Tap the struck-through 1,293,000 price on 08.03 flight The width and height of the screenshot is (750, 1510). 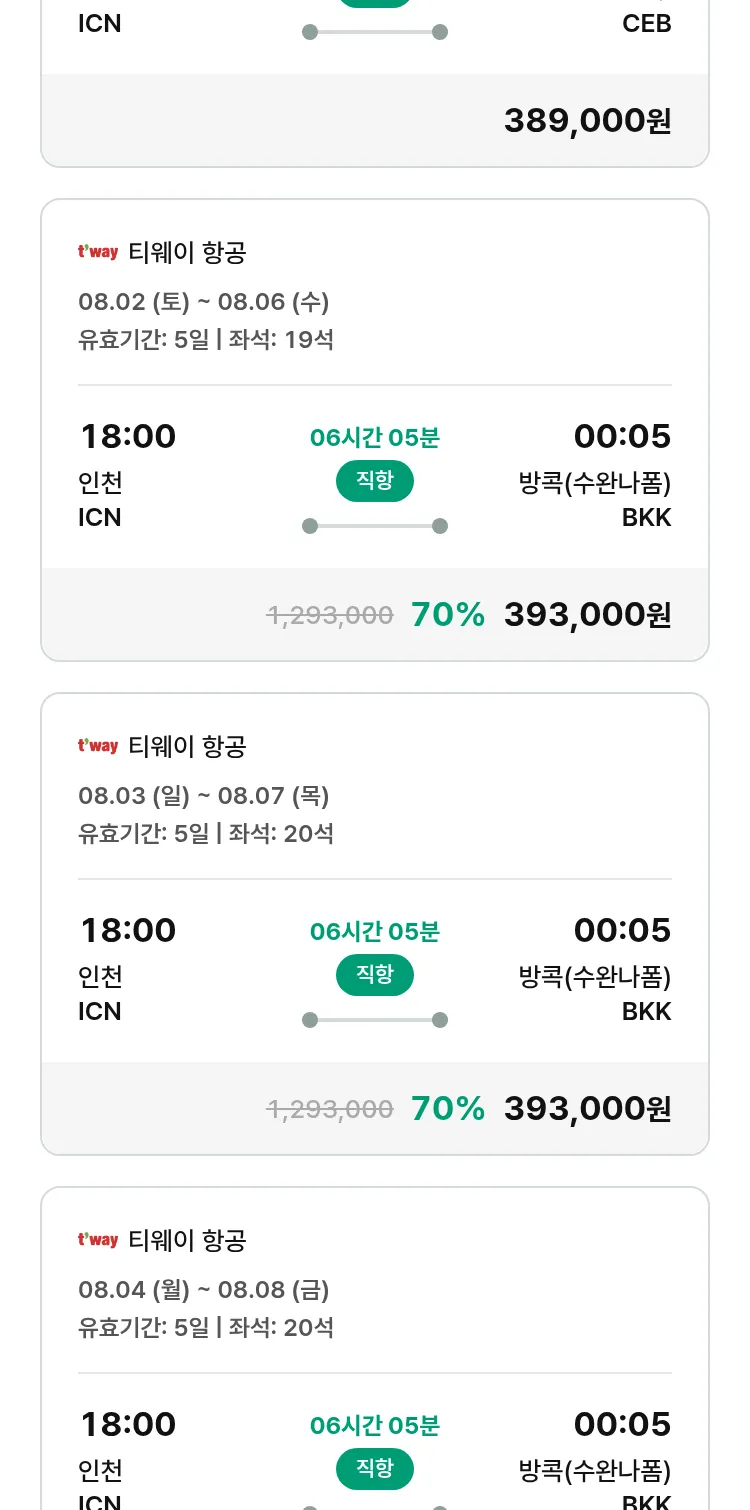tap(330, 1109)
